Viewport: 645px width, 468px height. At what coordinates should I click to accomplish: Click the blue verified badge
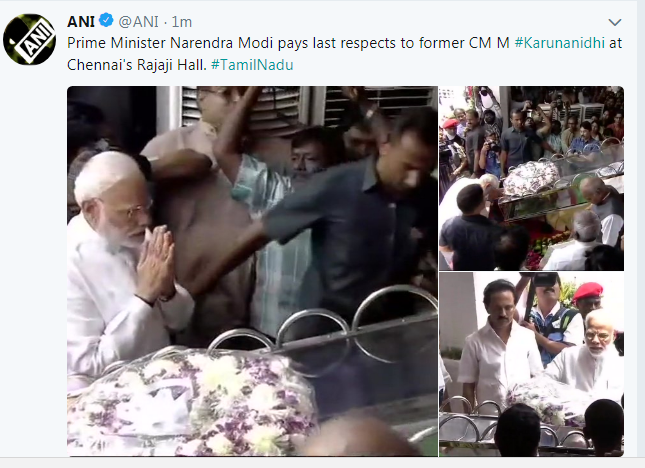tap(107, 20)
